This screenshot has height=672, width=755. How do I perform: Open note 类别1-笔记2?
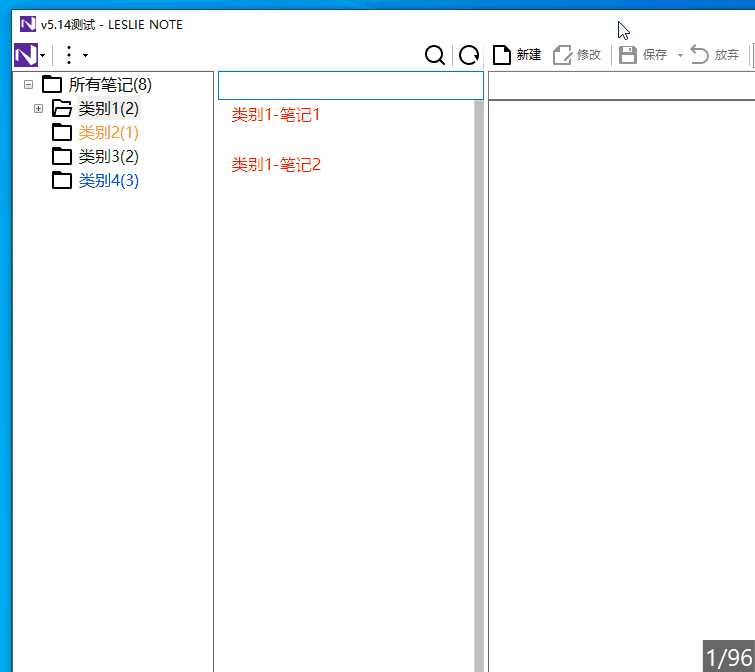276,165
